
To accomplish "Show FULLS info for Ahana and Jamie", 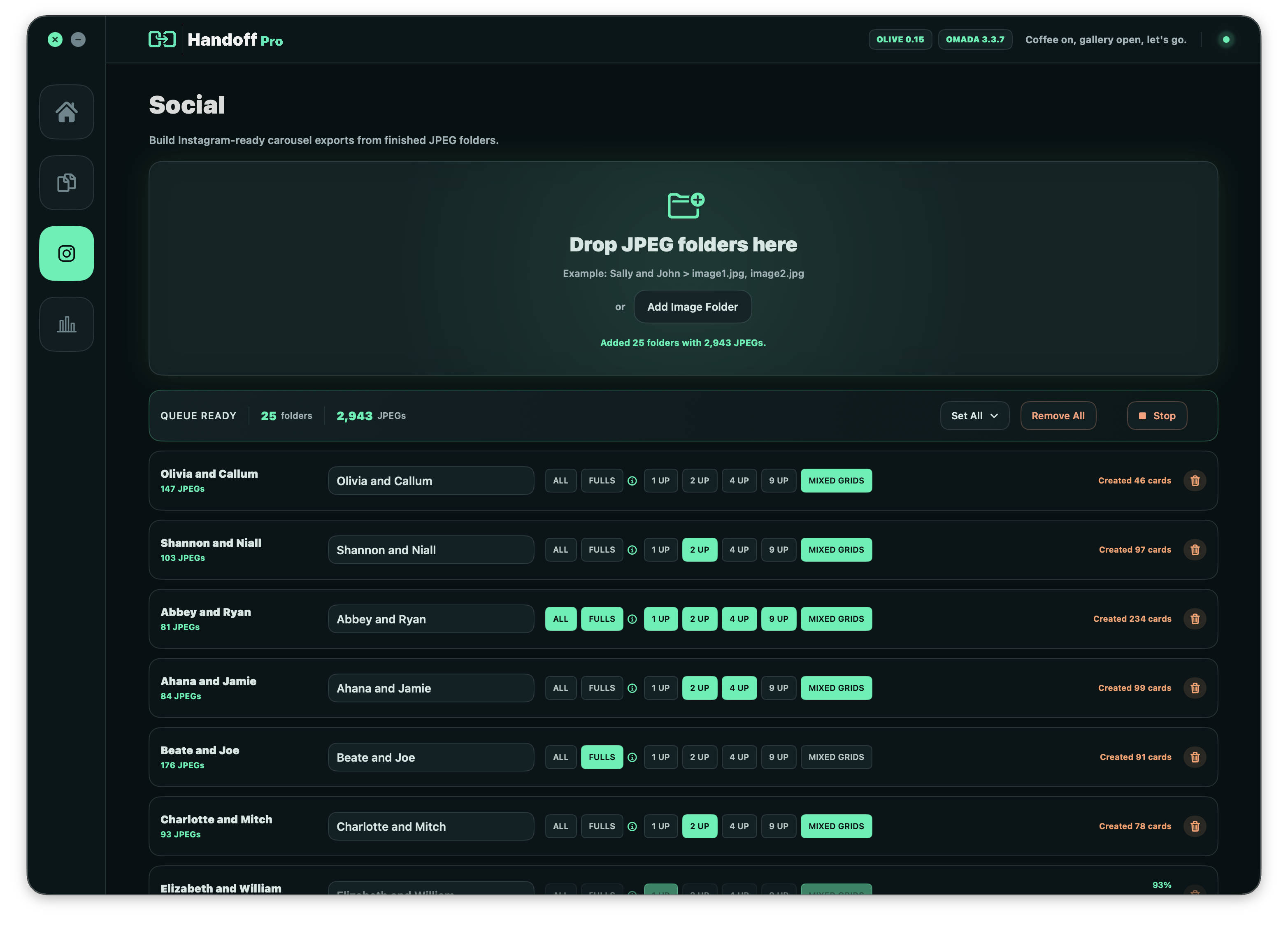I will coord(632,689).
